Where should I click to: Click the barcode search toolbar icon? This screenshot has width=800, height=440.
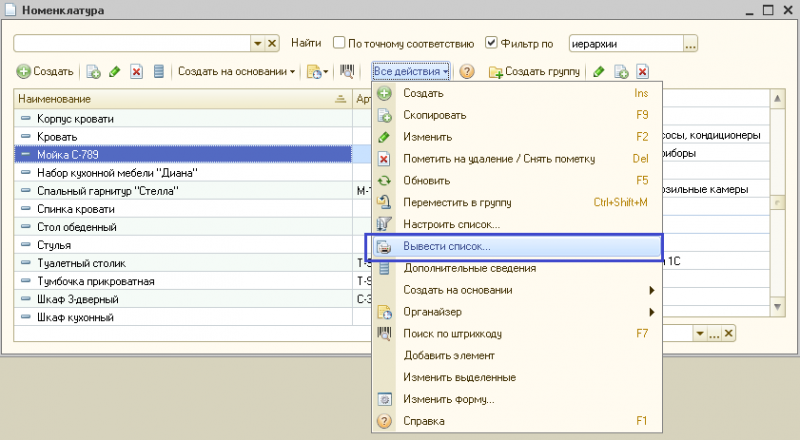tap(347, 71)
